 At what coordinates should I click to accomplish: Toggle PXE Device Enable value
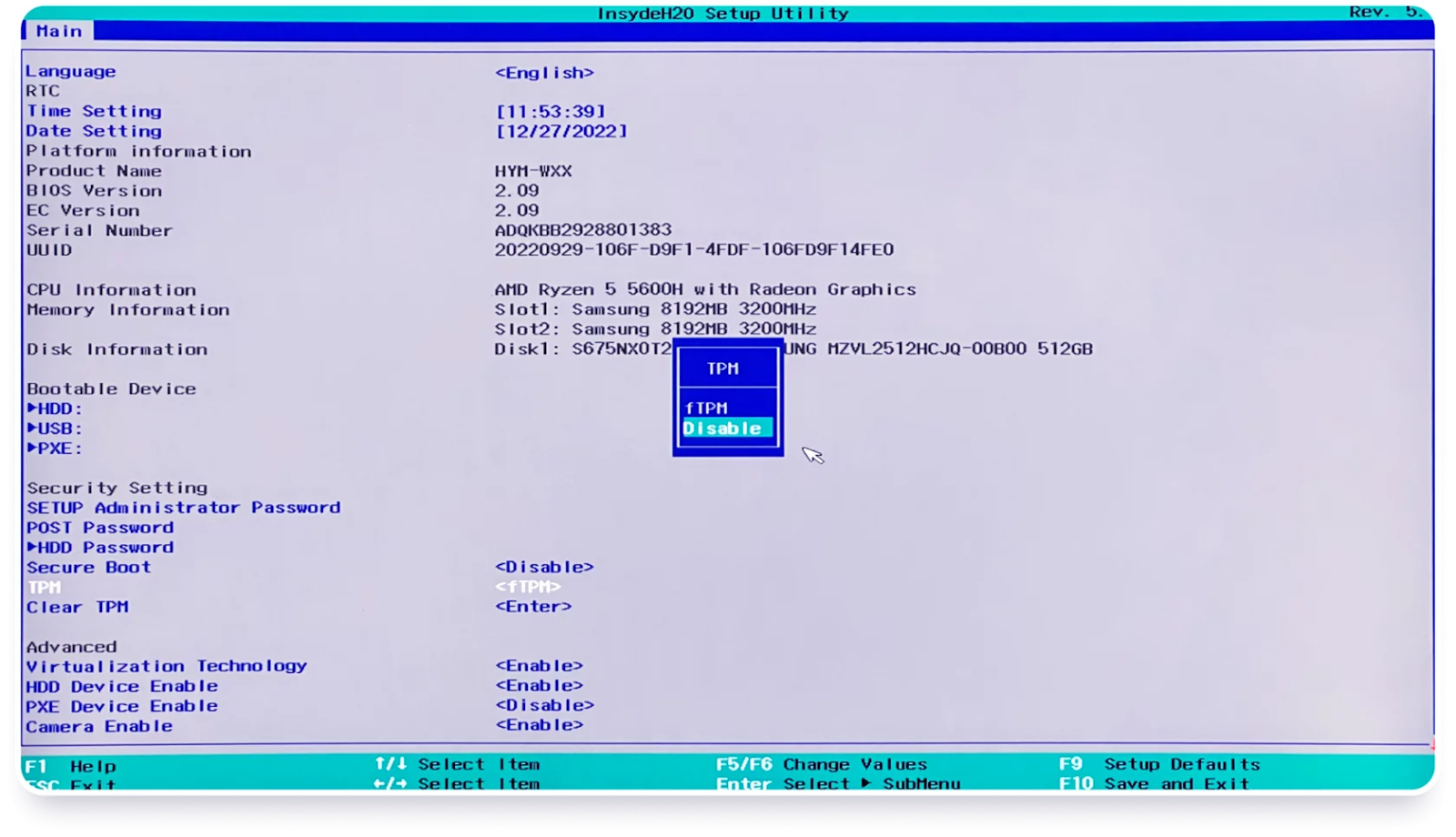[544, 706]
